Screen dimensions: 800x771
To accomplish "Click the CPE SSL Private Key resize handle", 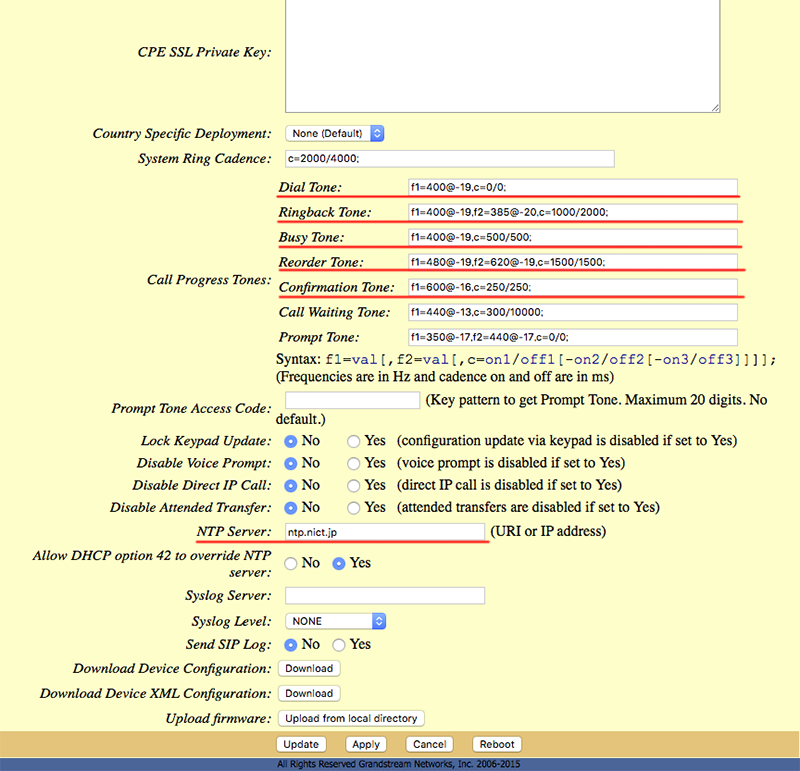I will pos(715,108).
